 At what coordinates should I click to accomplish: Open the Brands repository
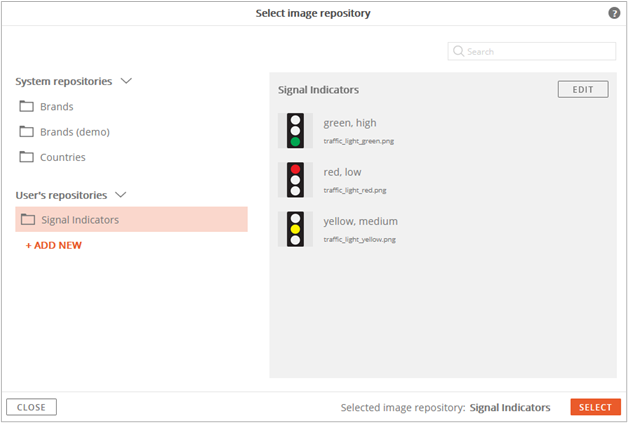tap(56, 107)
